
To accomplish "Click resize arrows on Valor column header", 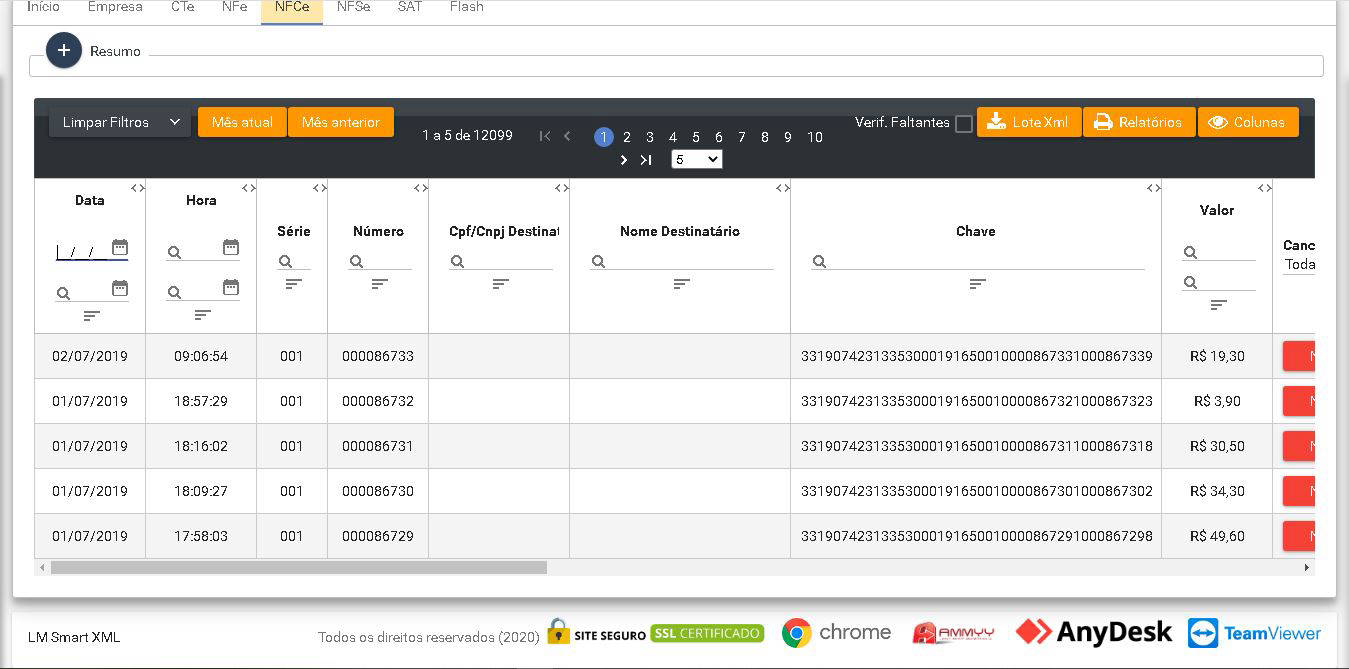I will coord(1264,188).
